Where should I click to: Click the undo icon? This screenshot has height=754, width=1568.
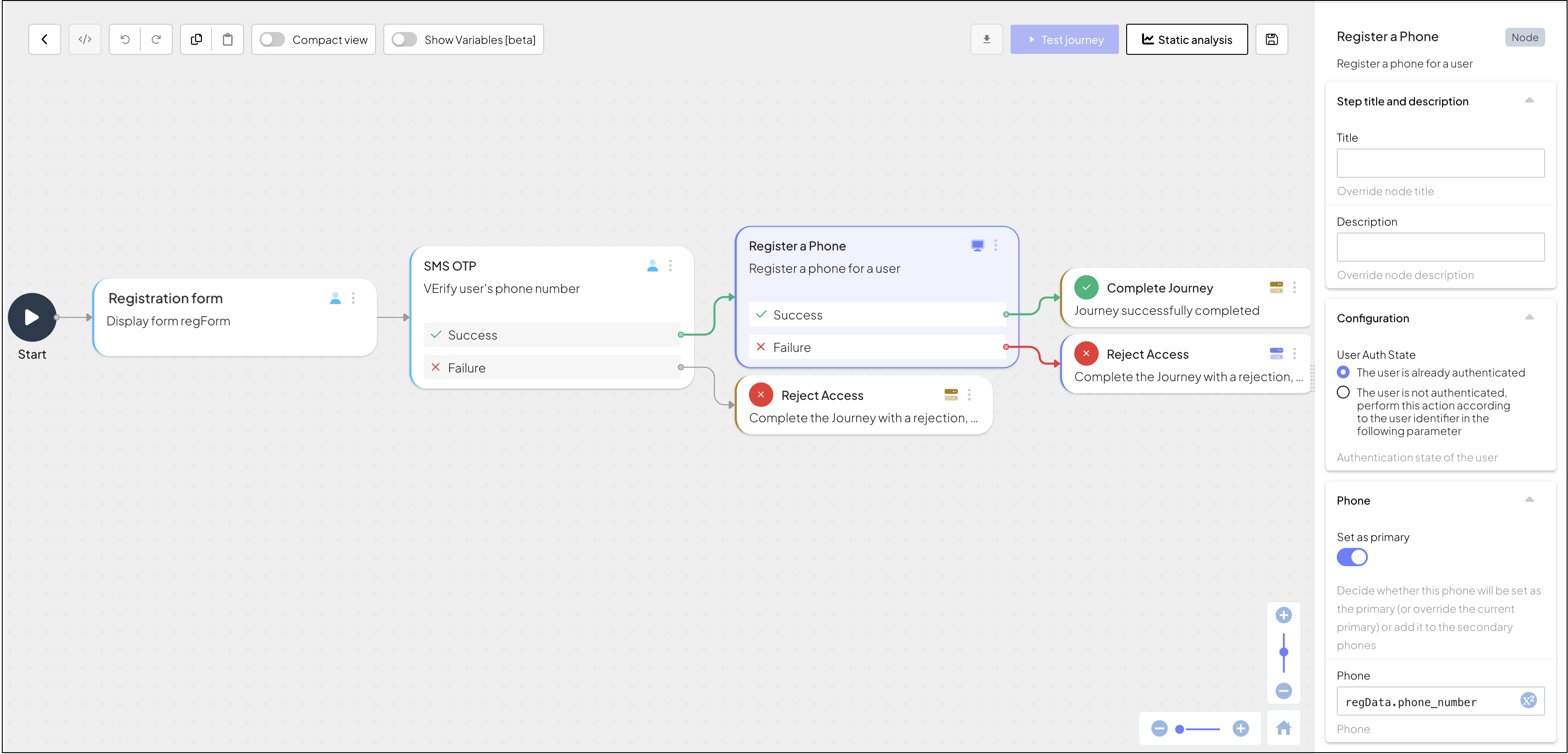point(125,40)
